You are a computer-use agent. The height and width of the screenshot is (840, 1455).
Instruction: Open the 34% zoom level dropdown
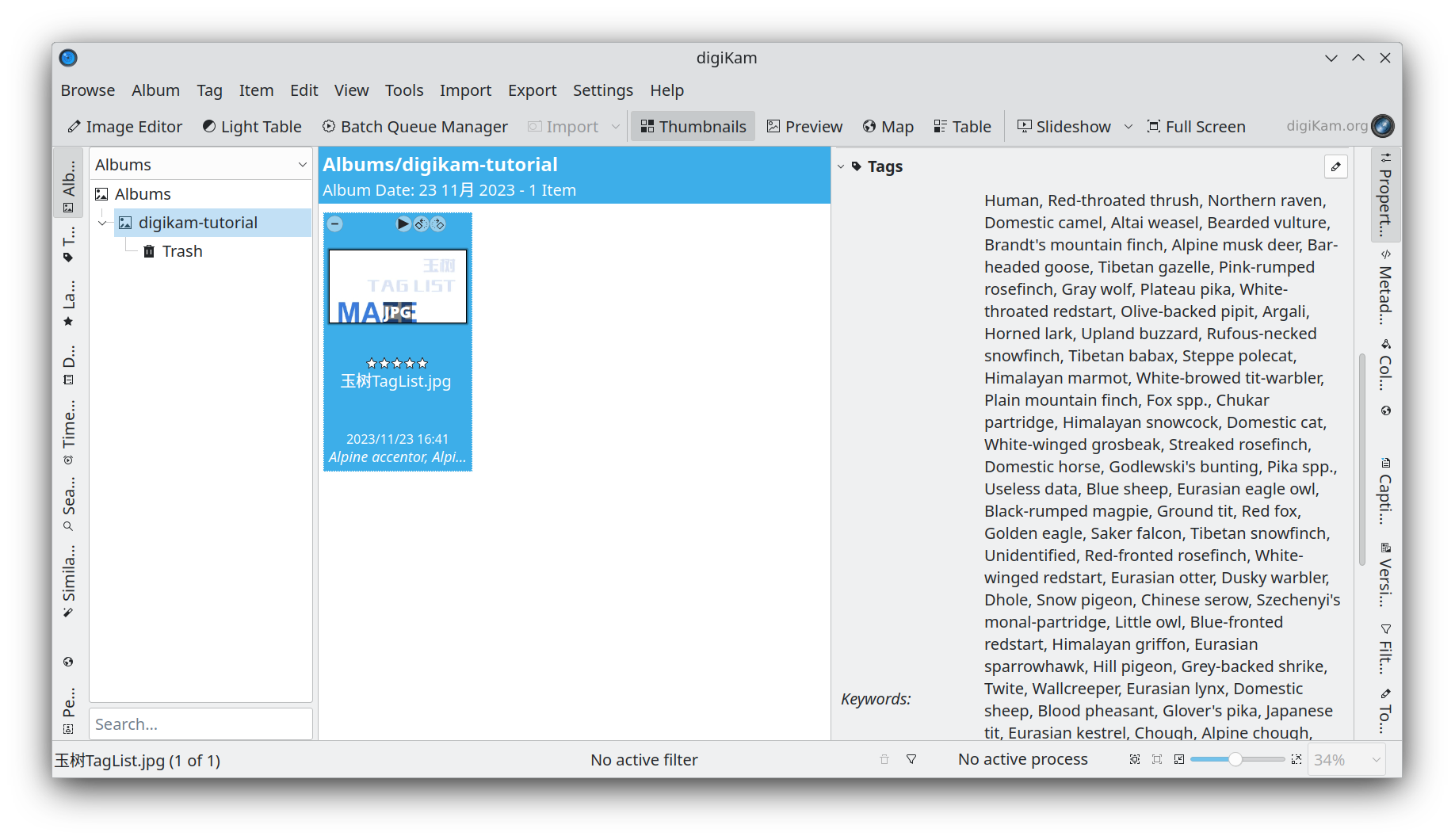[1377, 760]
